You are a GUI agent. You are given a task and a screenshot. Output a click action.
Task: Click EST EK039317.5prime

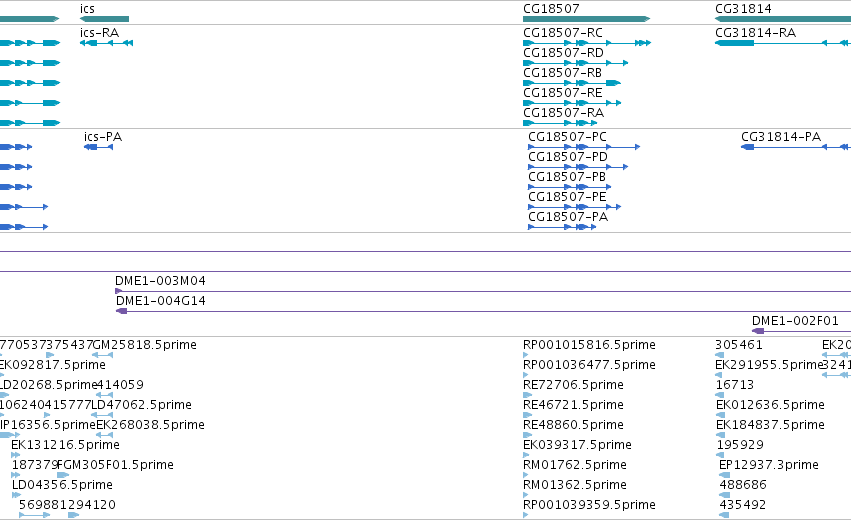pos(577,445)
